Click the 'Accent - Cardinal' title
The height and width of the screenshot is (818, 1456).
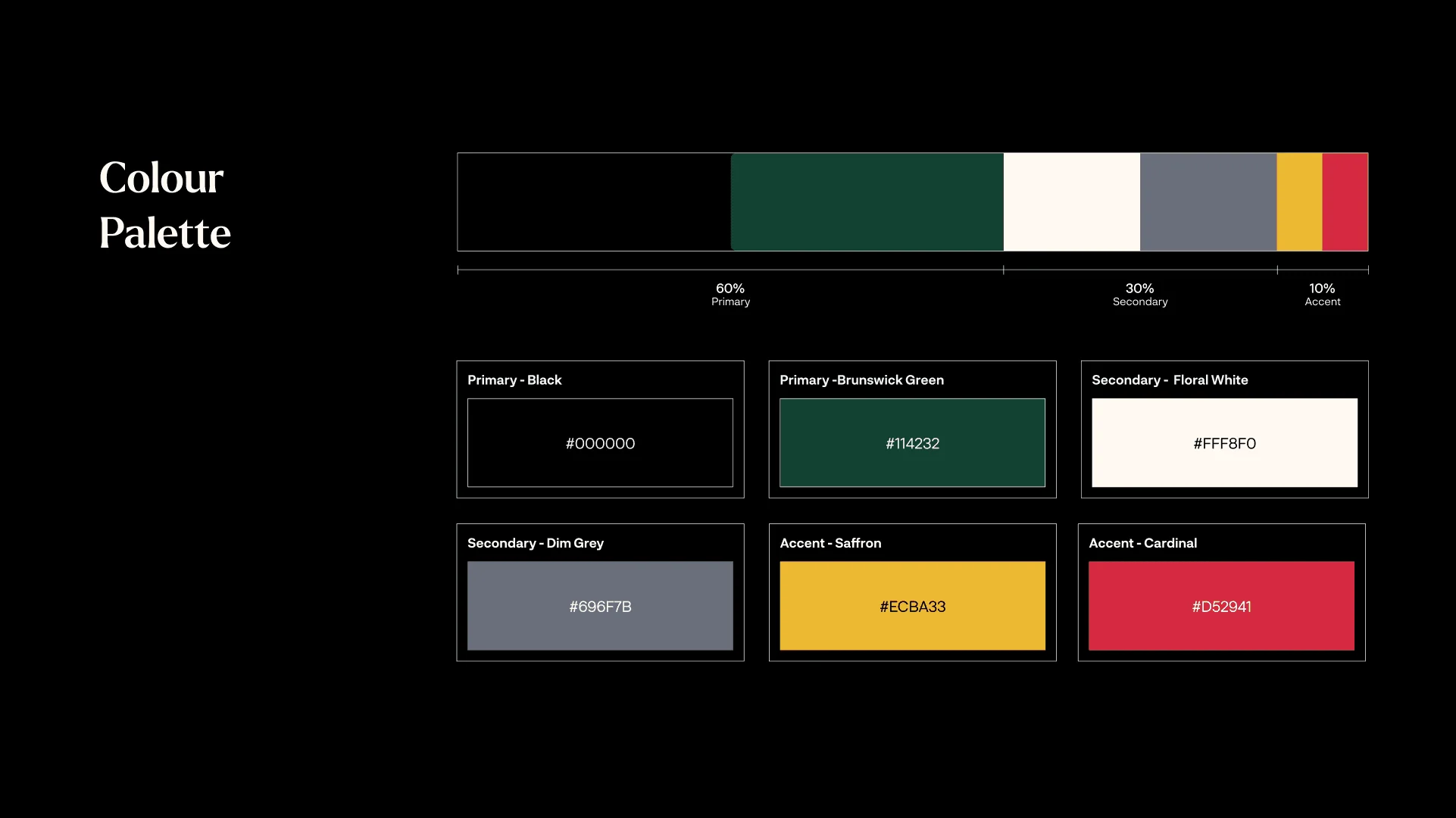(1142, 543)
